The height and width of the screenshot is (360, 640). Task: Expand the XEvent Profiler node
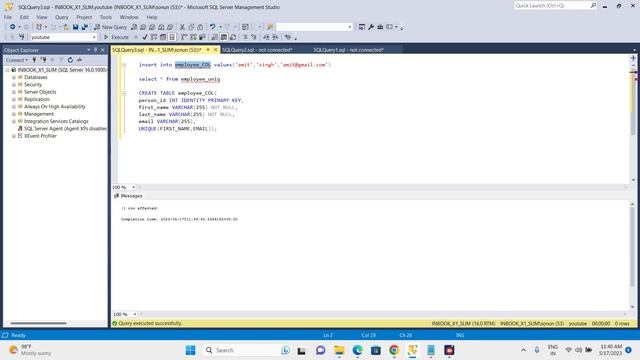[x=14, y=136]
